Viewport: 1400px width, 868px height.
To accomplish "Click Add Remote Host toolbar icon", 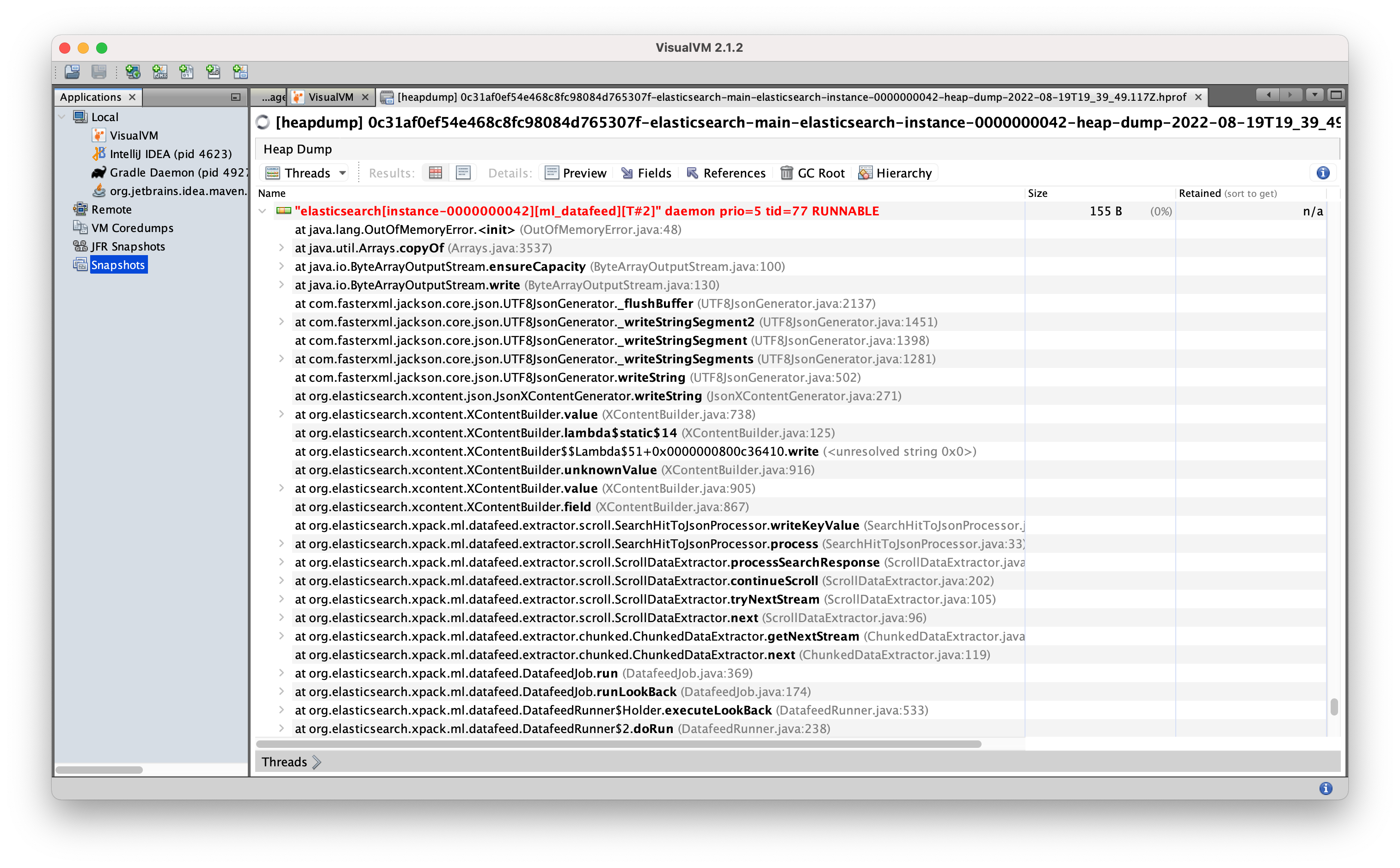I will point(133,72).
